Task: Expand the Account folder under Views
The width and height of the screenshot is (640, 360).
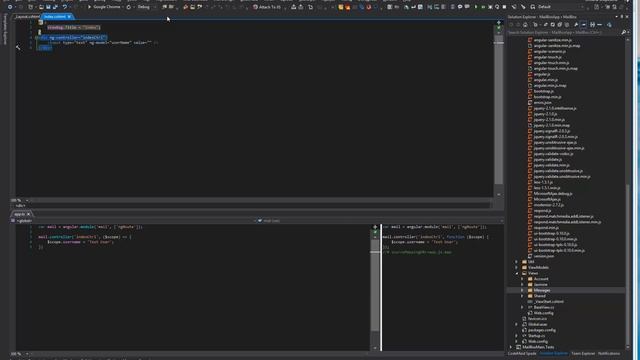Action: click(x=522, y=279)
